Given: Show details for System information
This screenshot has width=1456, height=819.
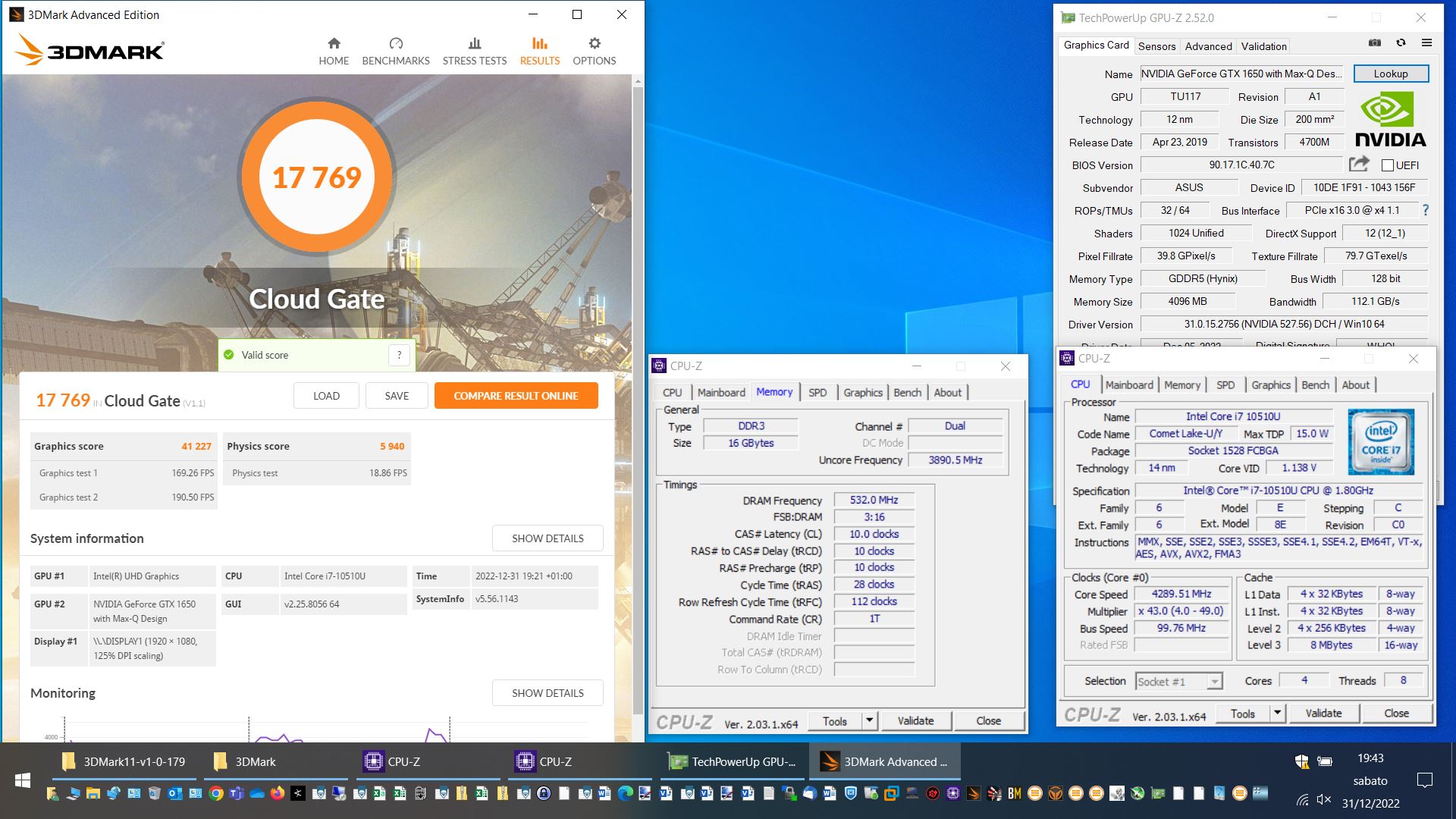Looking at the screenshot, I should pyautogui.click(x=548, y=538).
